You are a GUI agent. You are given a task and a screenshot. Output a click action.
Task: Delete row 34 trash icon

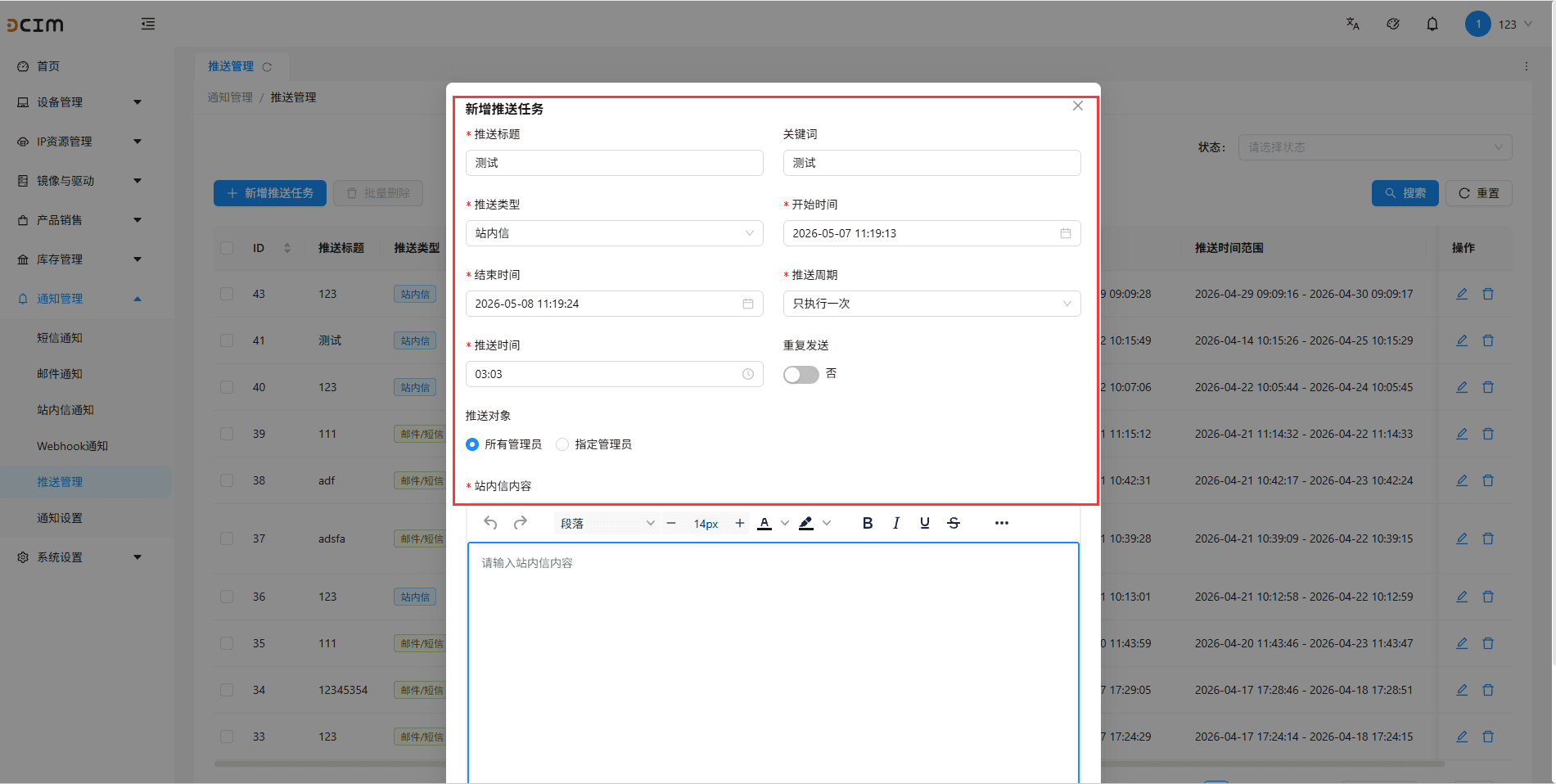click(x=1488, y=690)
